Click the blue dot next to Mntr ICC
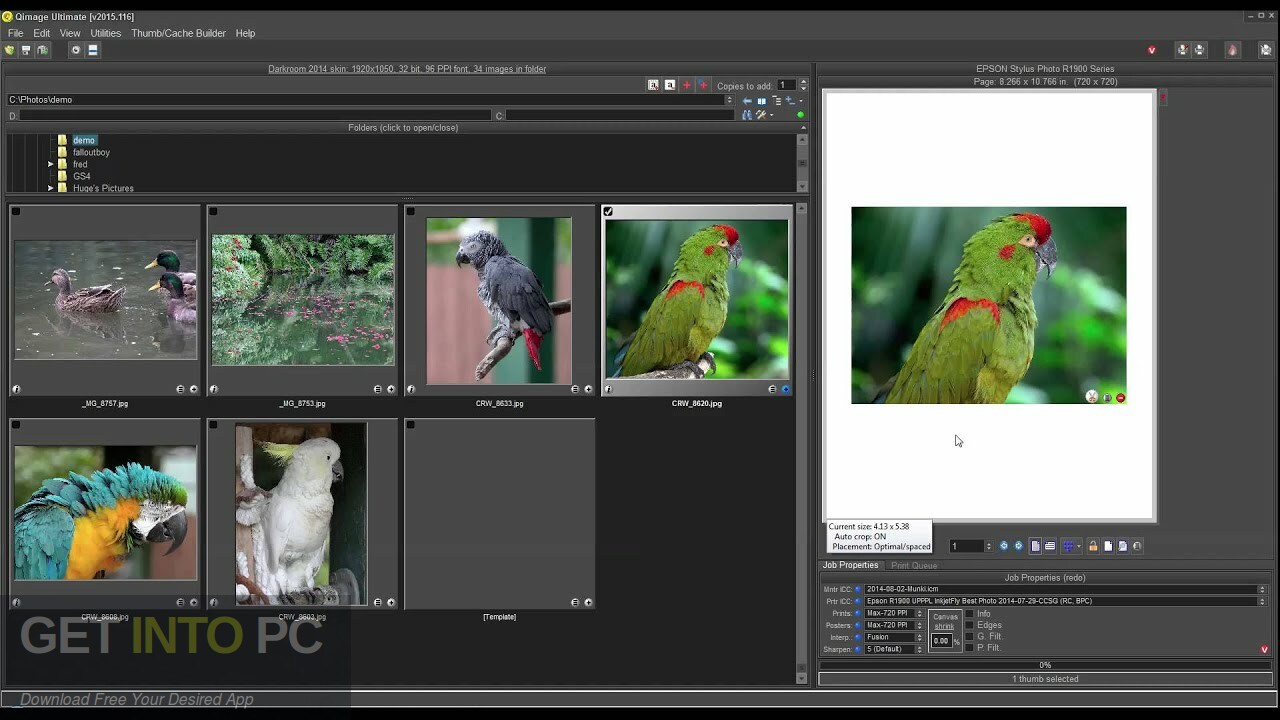This screenshot has width=1280, height=720. coord(858,589)
